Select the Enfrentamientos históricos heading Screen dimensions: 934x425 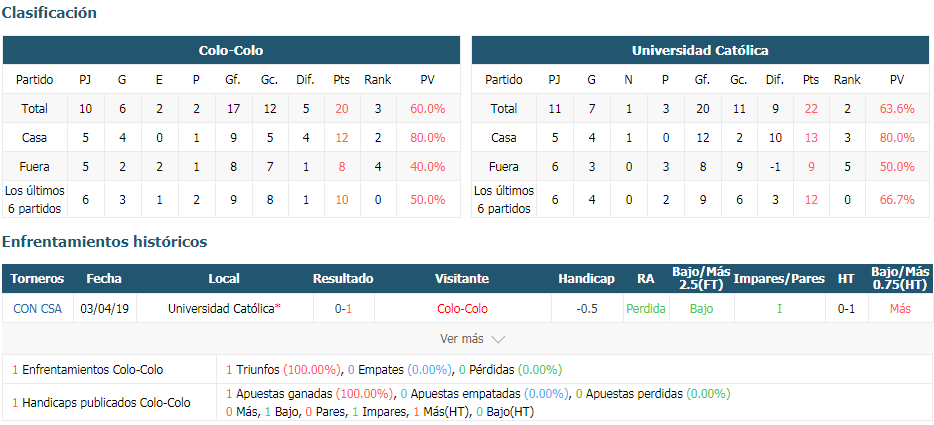click(105, 241)
